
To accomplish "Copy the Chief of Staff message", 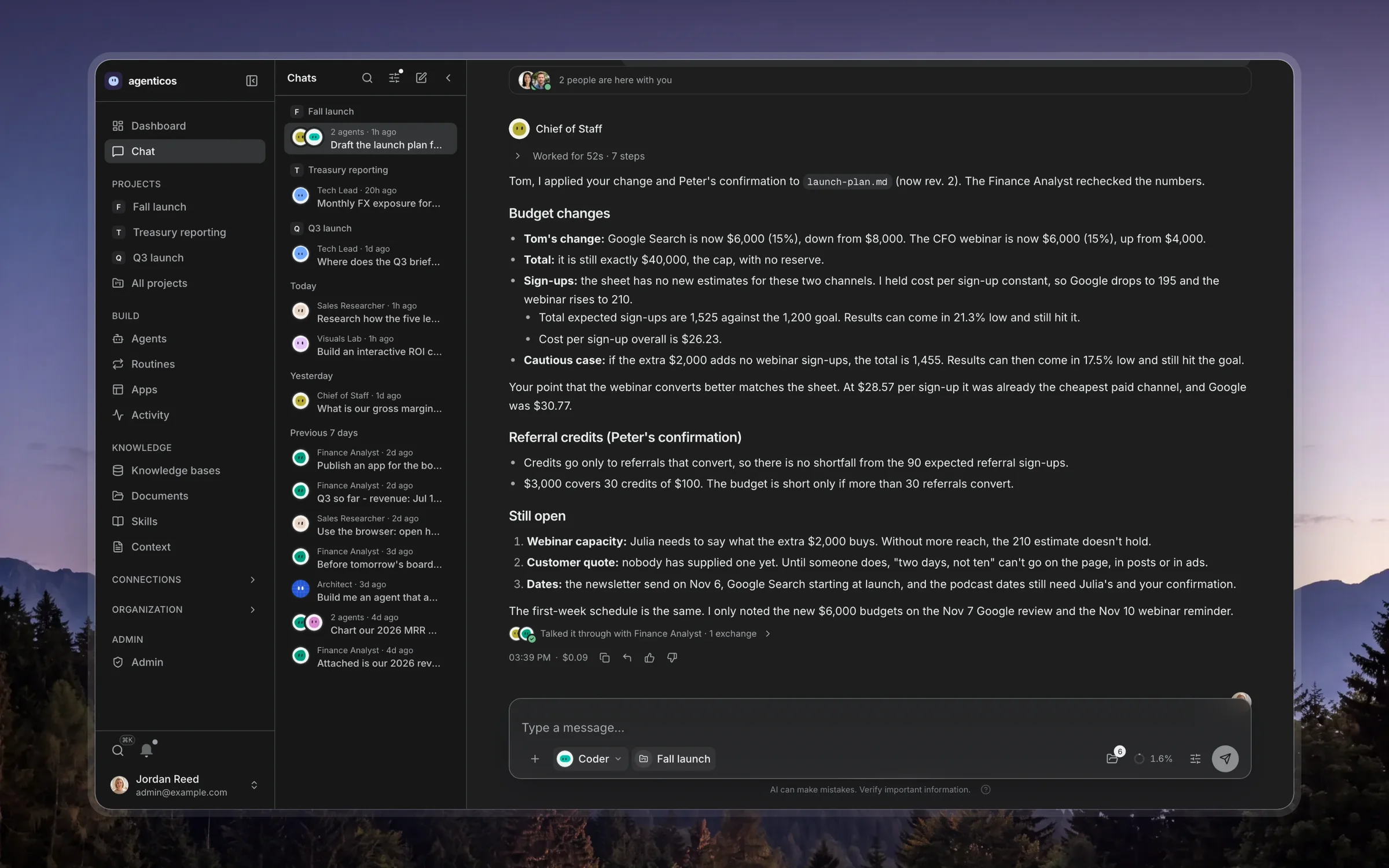I will (x=605, y=657).
